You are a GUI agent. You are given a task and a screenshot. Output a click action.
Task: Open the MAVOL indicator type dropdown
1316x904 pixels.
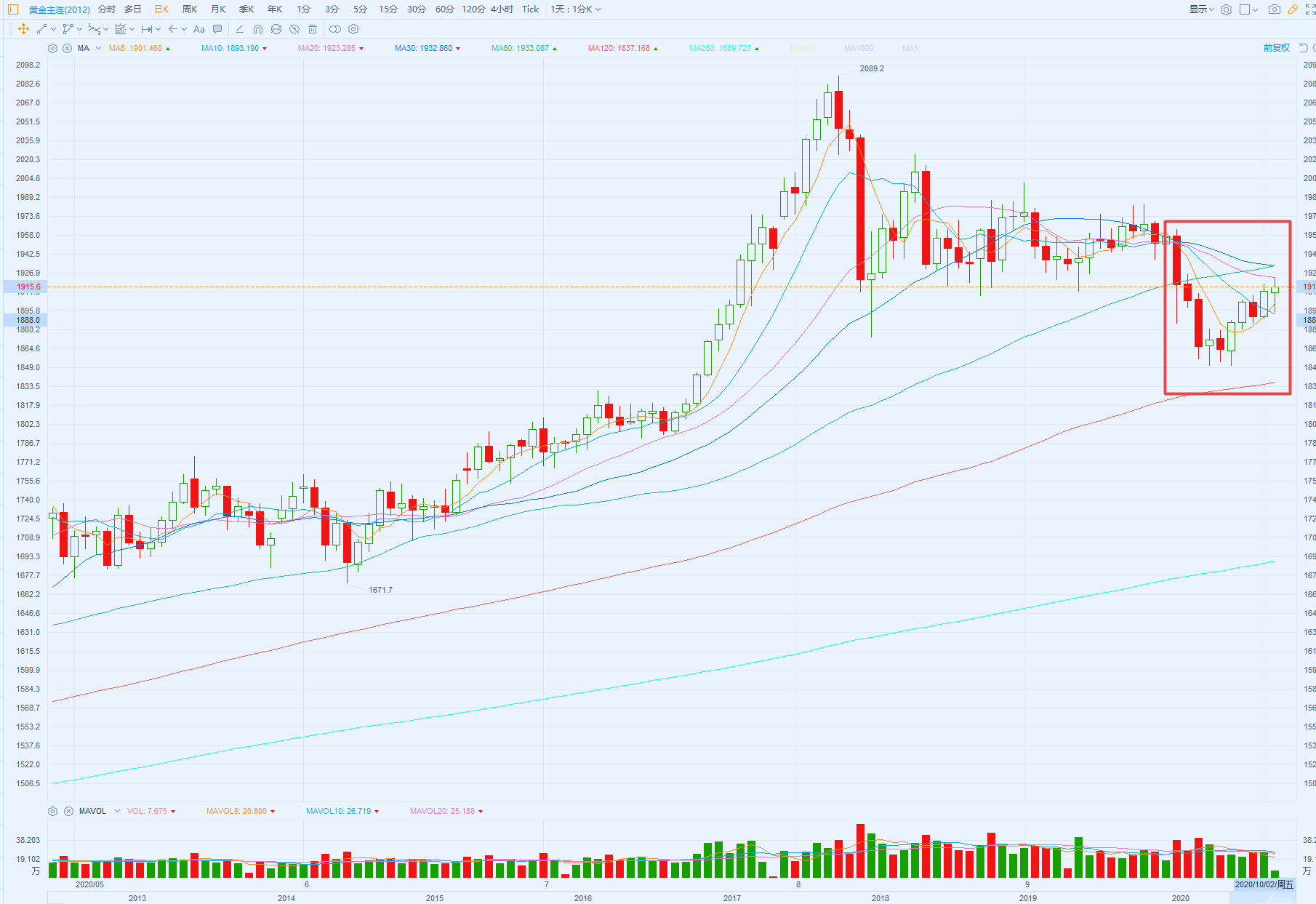coord(117,811)
